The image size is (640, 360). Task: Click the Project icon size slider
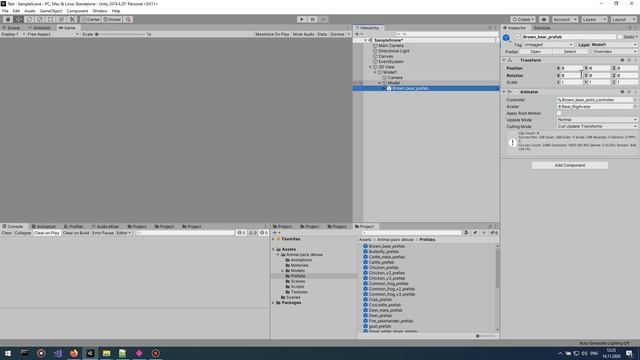point(486,336)
